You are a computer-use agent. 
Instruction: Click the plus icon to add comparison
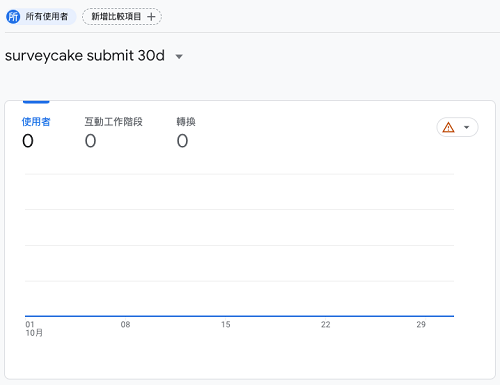[151, 17]
